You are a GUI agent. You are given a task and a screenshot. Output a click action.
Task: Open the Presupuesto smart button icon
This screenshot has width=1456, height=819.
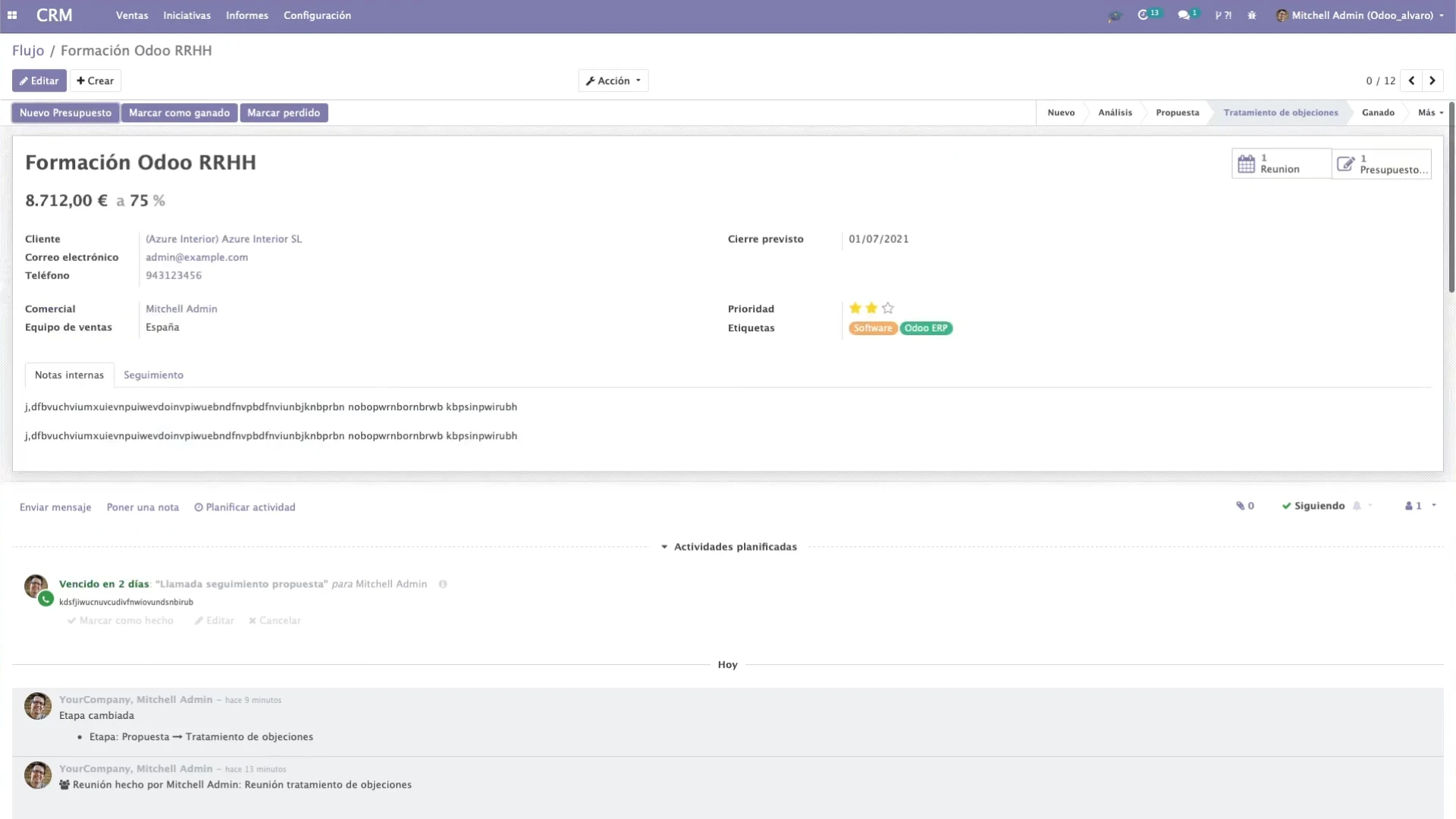point(1346,164)
